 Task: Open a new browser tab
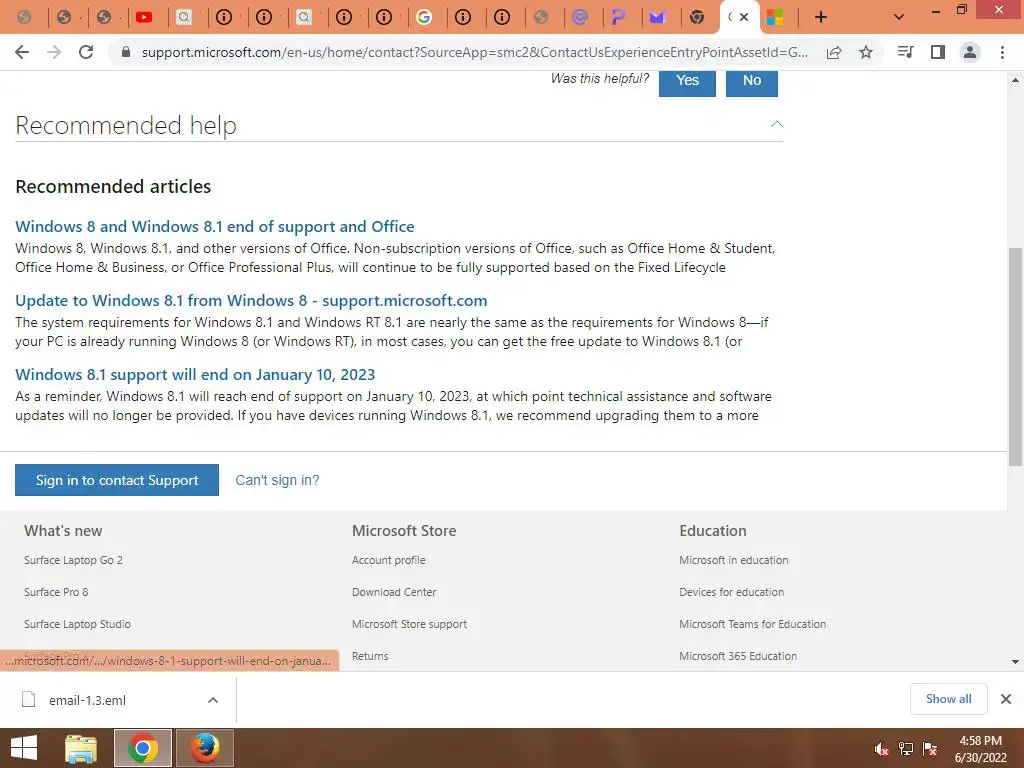click(821, 18)
